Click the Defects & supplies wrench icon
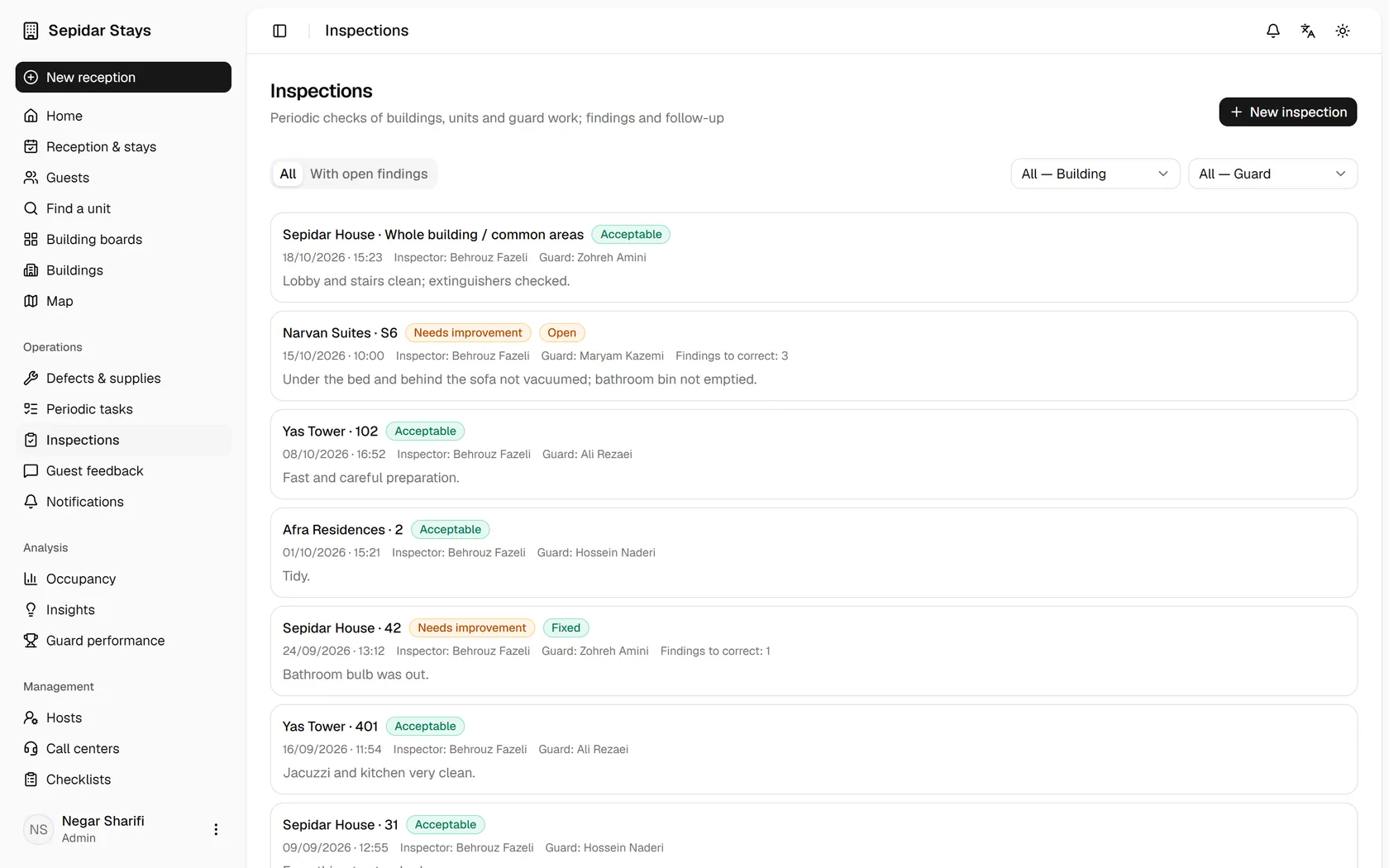The width and height of the screenshot is (1389, 868). 31,378
